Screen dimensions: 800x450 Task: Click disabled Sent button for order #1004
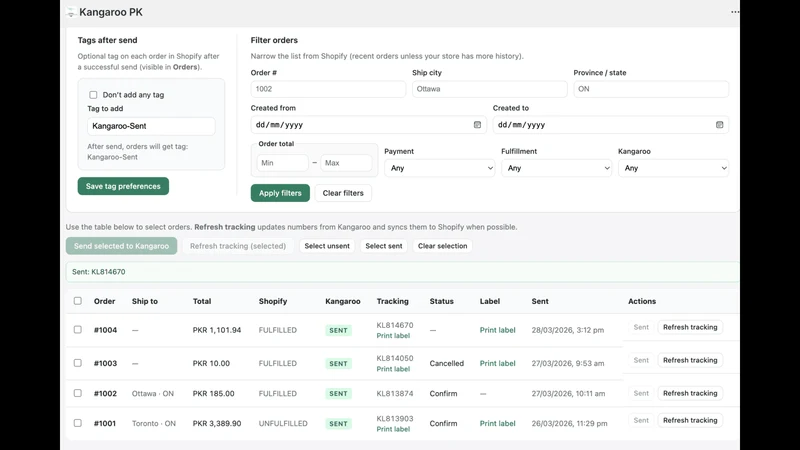641,327
